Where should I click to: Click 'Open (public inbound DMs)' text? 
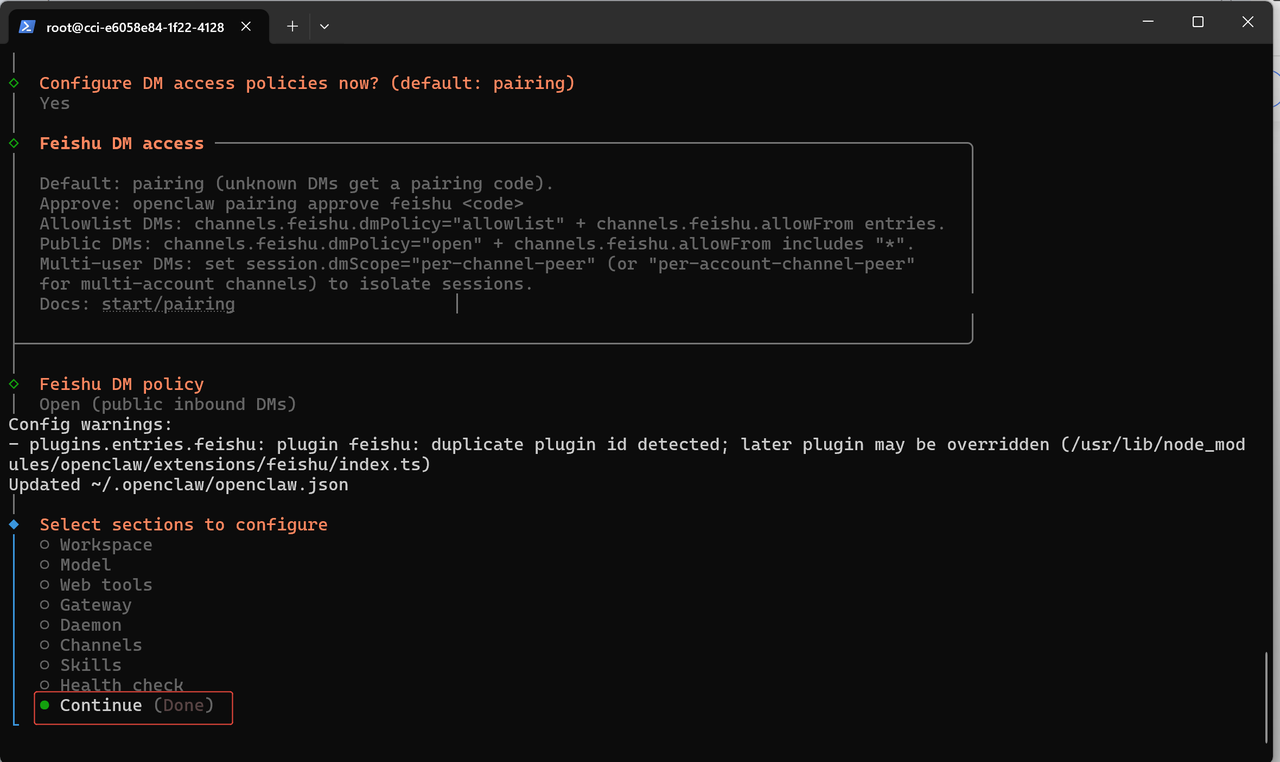(168, 404)
